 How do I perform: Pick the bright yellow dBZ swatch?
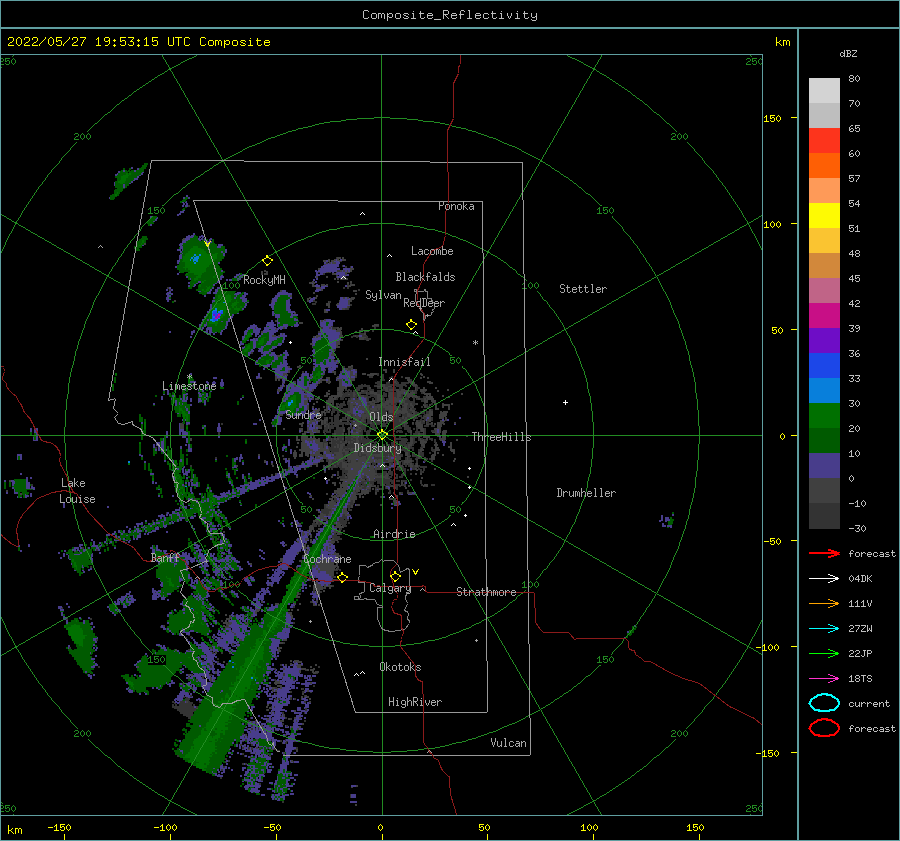pos(824,216)
